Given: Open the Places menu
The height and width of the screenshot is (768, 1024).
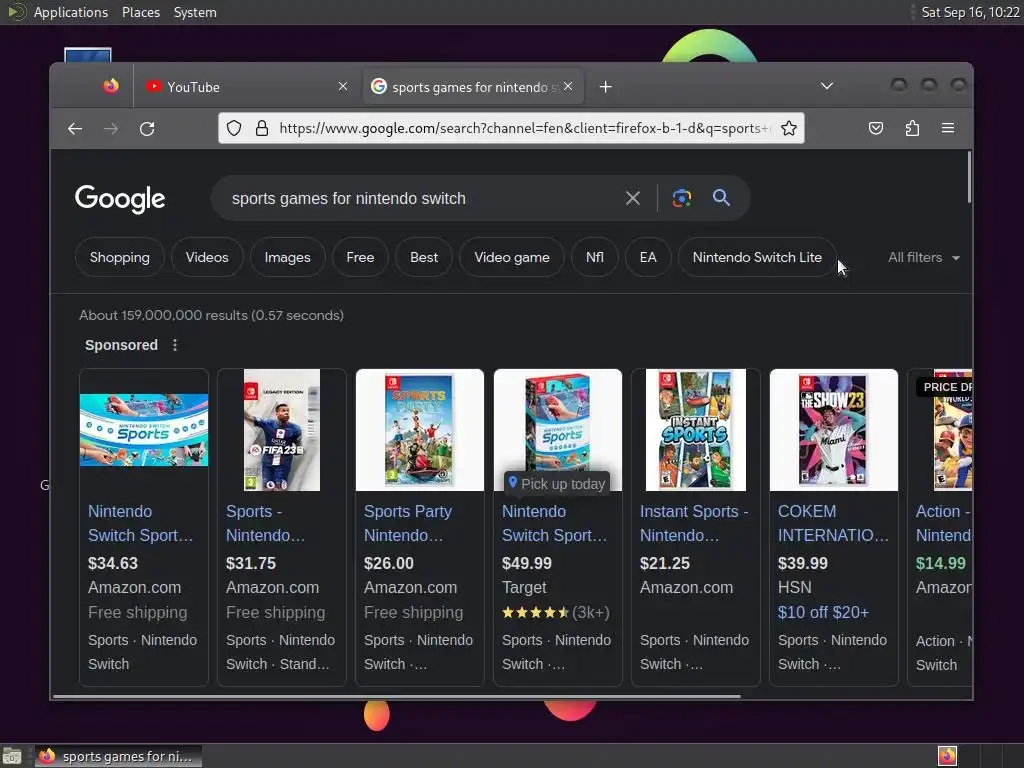Looking at the screenshot, I should click(x=141, y=12).
